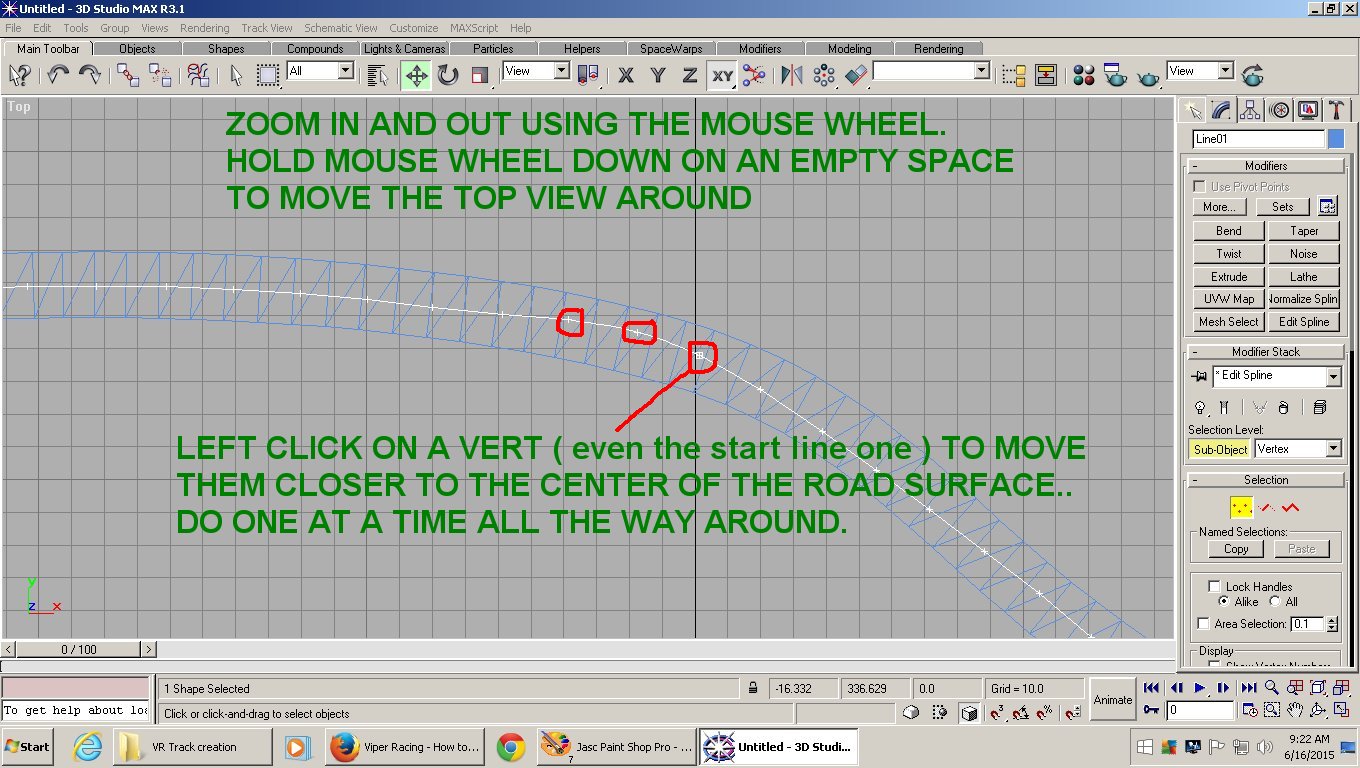Choose the Select and Link tool
This screenshot has height=768, width=1360.
click(128, 75)
